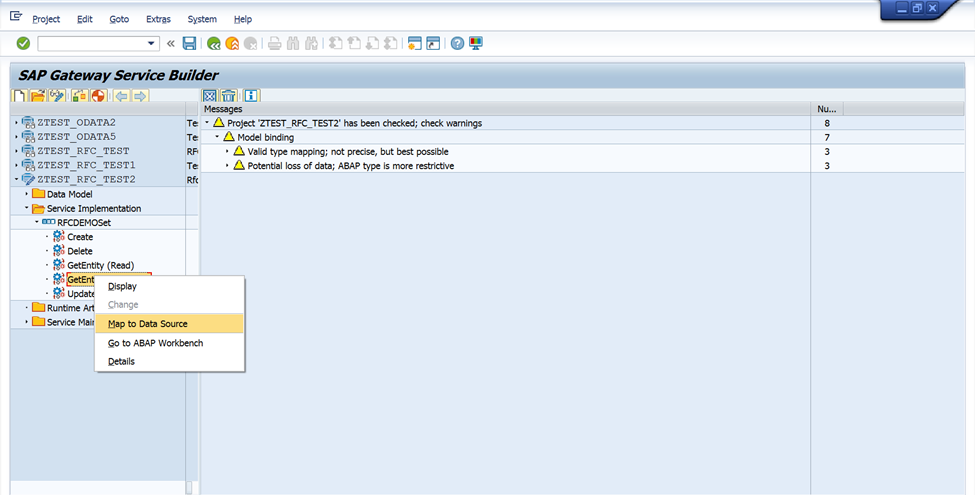
Task: Click the tree panel vertical scrollbar
Action: (190, 486)
